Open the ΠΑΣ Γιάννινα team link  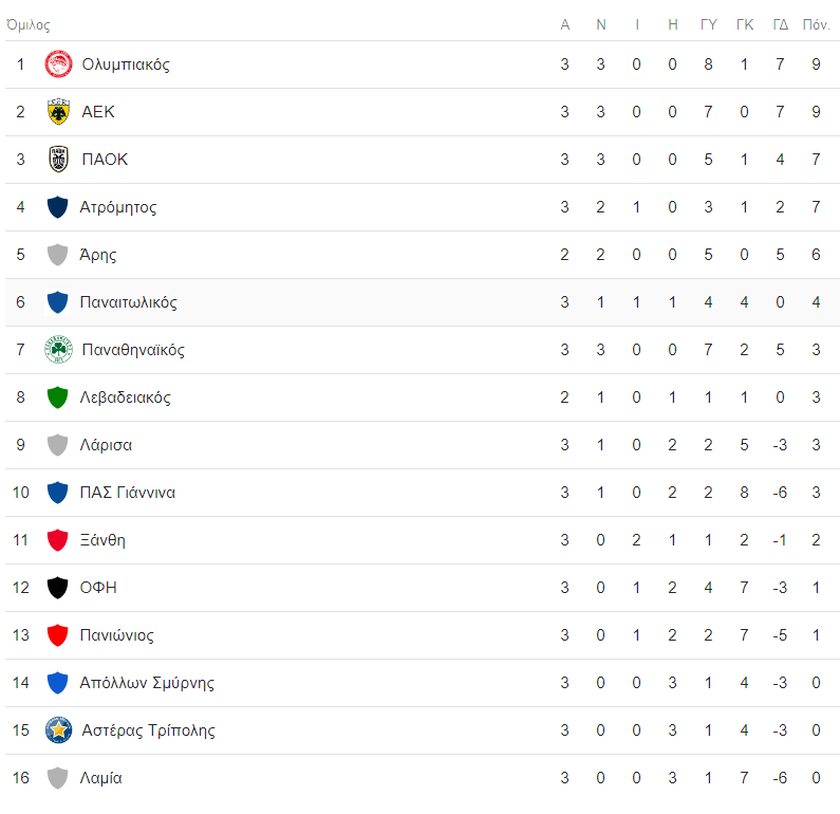point(128,492)
